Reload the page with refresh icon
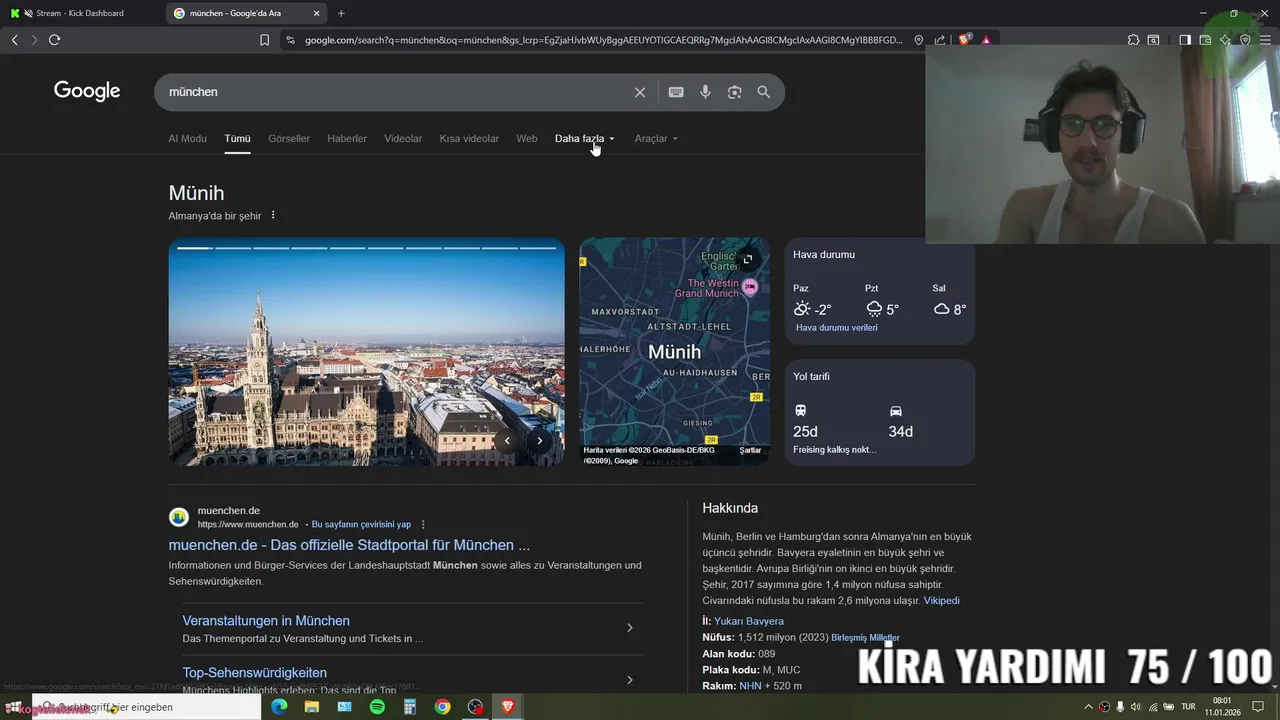1280x720 pixels. point(54,40)
